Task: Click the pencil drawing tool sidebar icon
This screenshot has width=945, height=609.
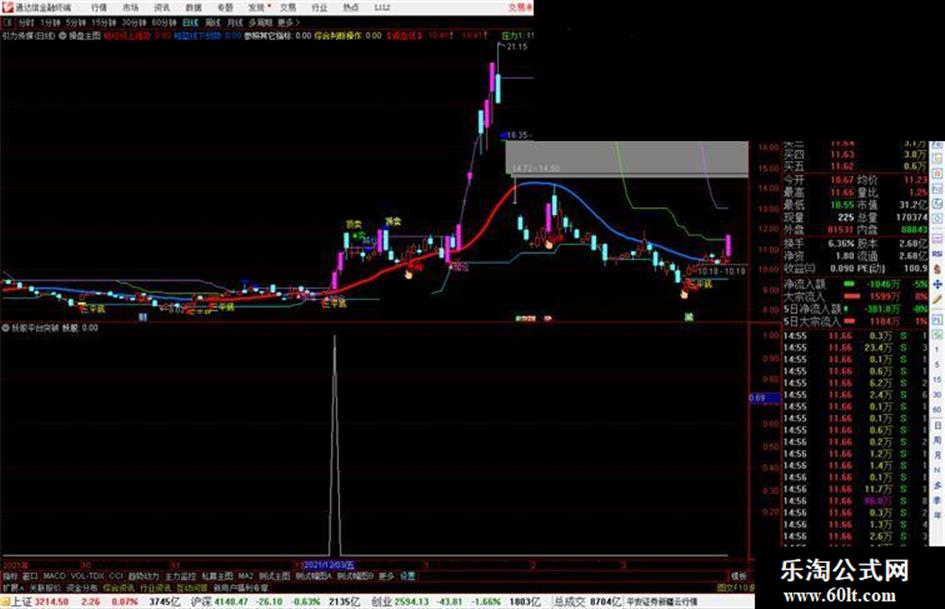Action: (x=937, y=299)
